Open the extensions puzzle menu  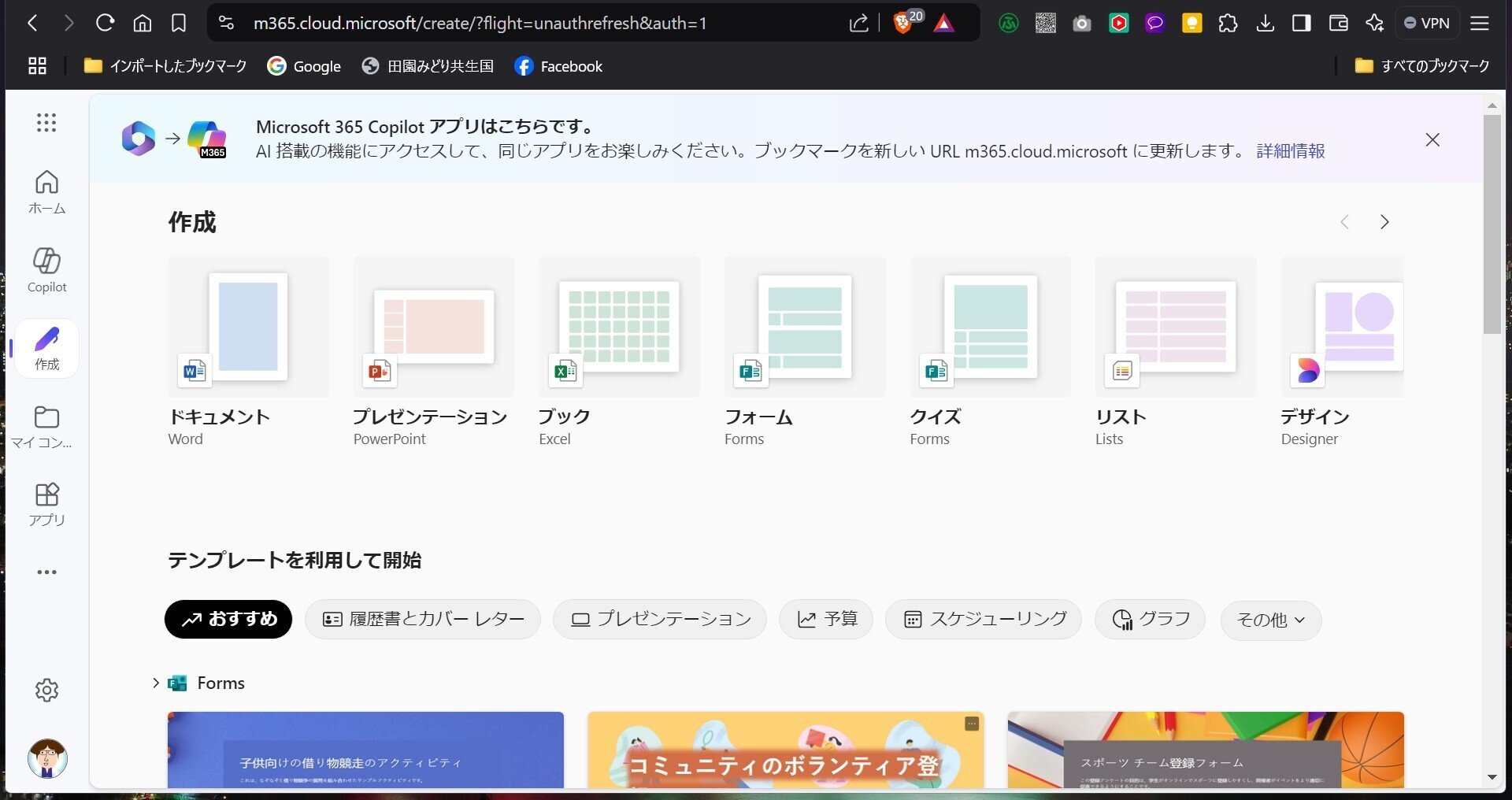click(1228, 24)
